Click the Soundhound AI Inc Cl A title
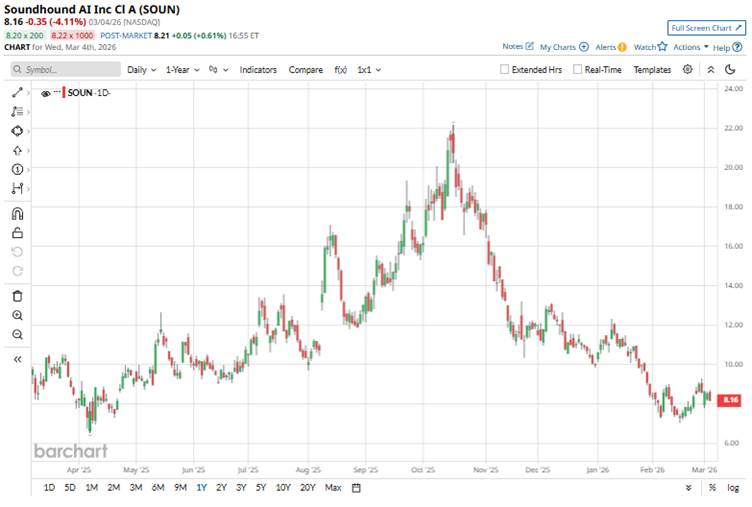 coord(92,9)
